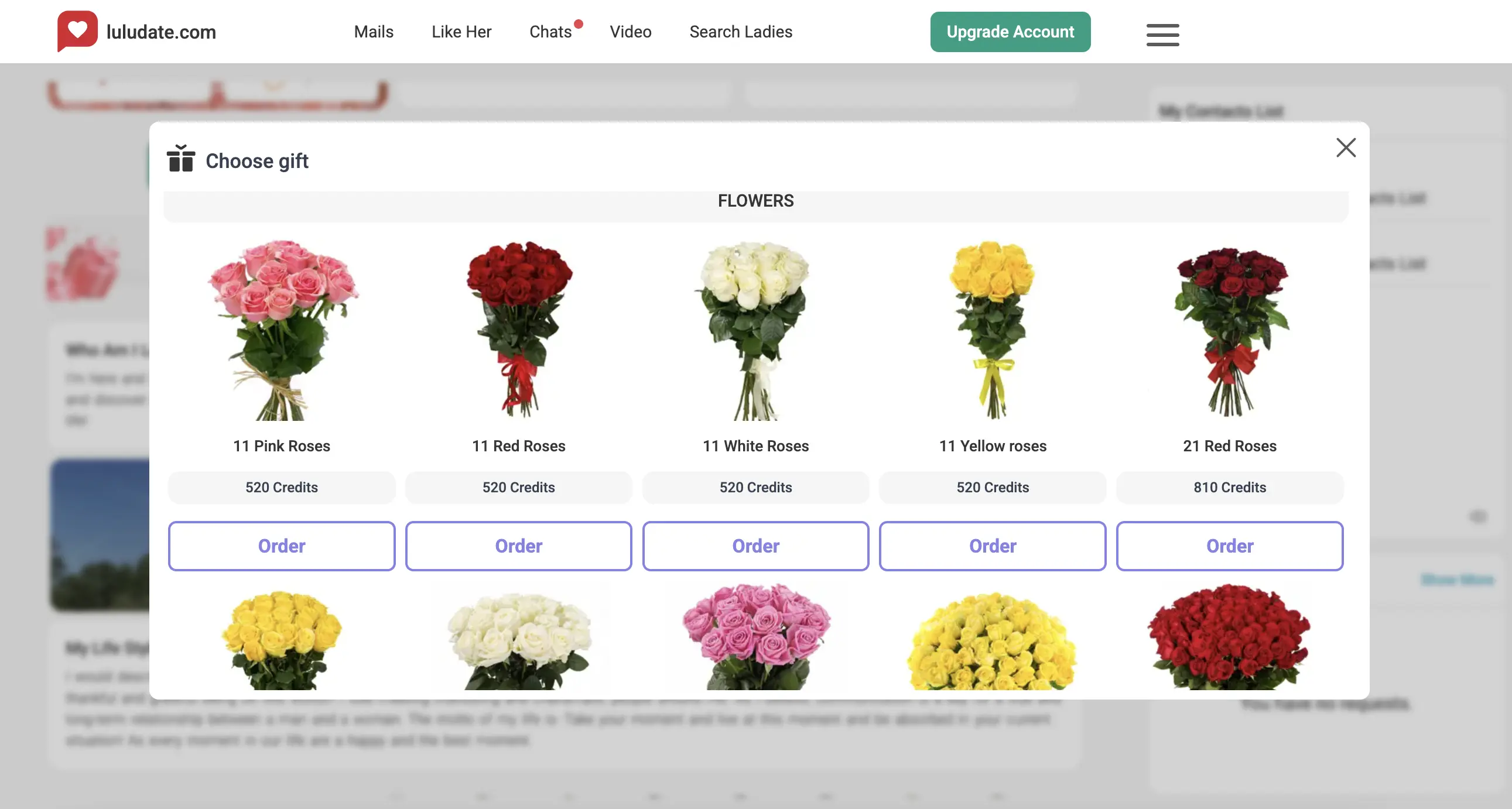Navigate to Video section
The height and width of the screenshot is (809, 1512).
click(630, 32)
